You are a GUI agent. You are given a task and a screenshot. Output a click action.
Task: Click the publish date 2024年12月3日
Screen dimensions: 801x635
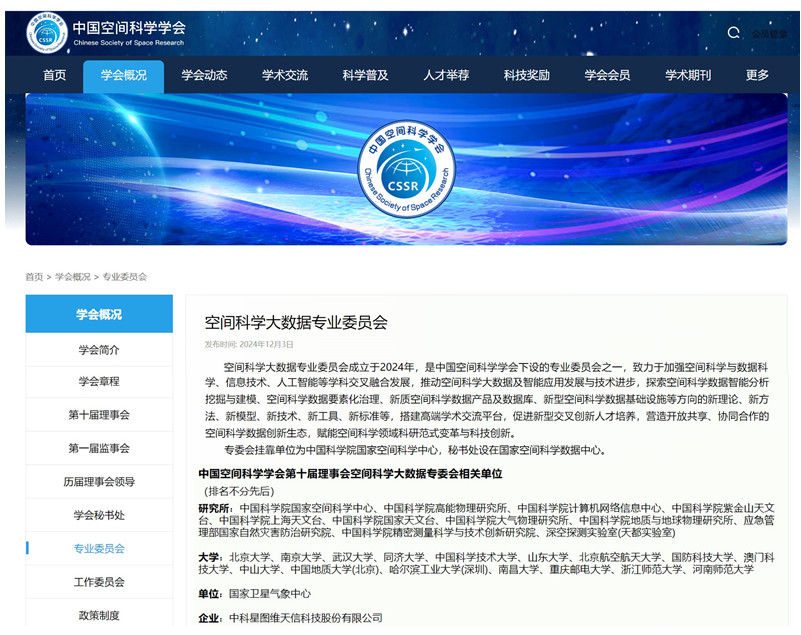(266, 344)
